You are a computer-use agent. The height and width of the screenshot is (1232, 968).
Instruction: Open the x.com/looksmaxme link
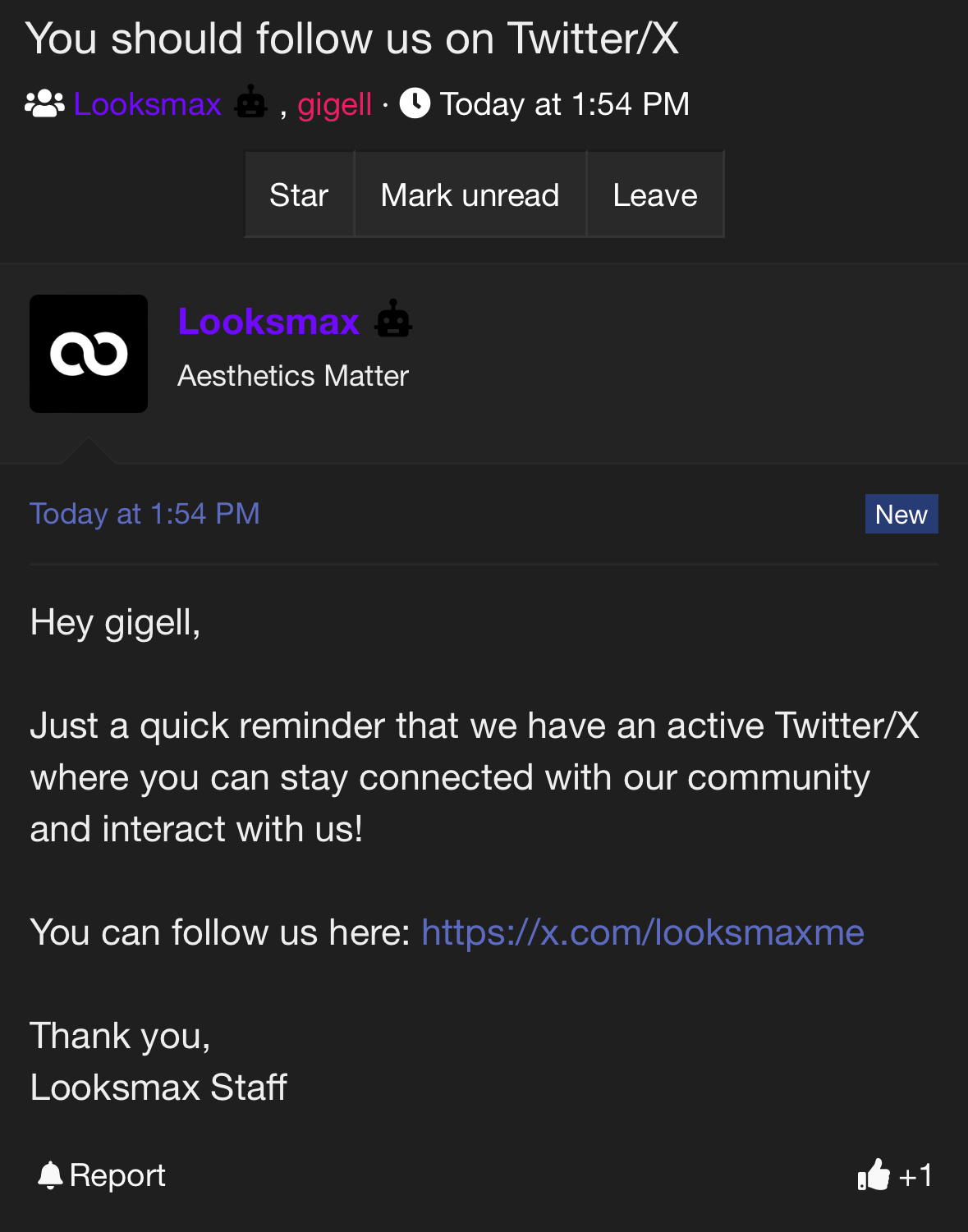pyautogui.click(x=642, y=932)
